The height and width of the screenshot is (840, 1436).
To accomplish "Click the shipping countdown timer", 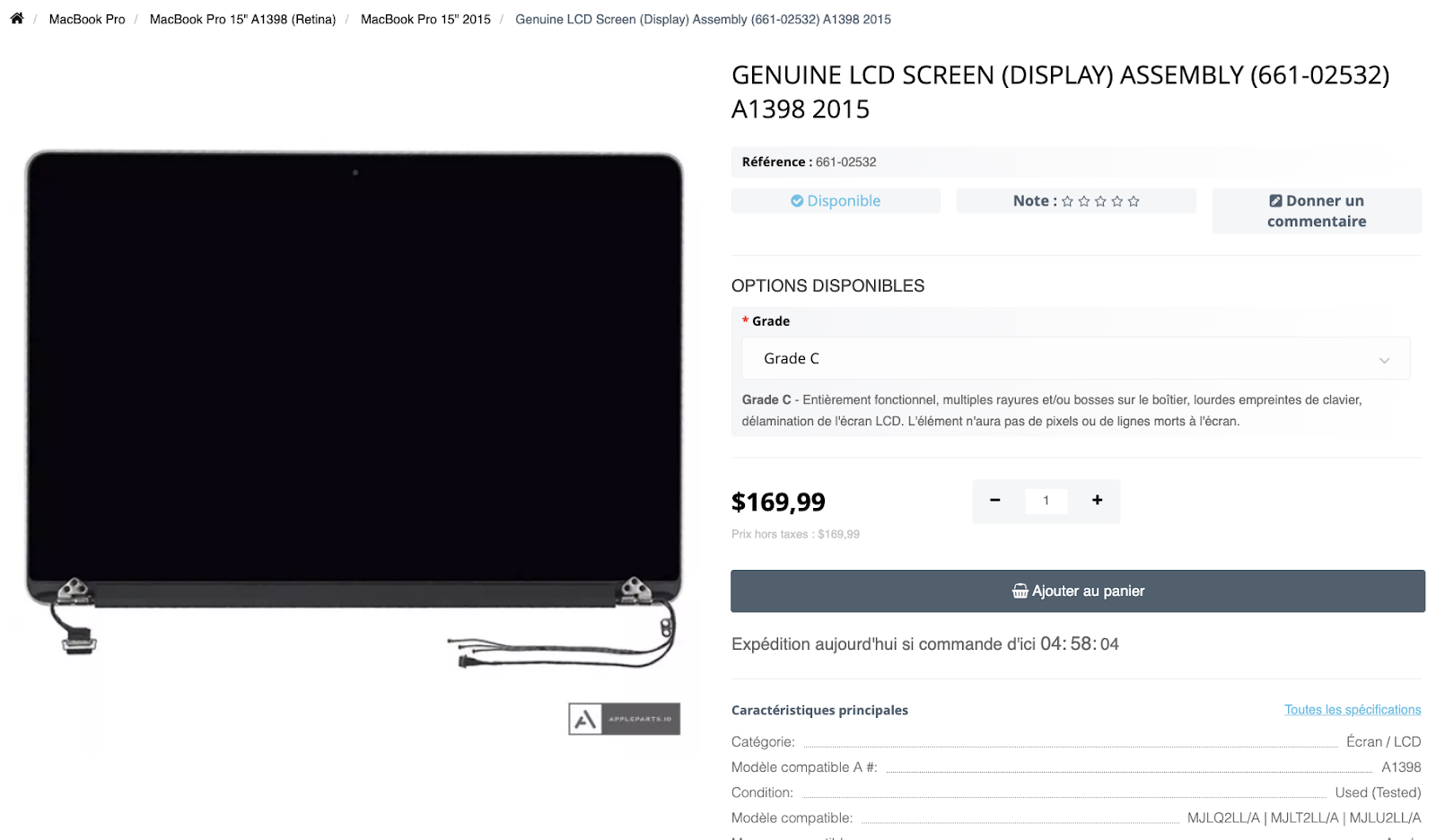I will pyautogui.click(x=1080, y=643).
